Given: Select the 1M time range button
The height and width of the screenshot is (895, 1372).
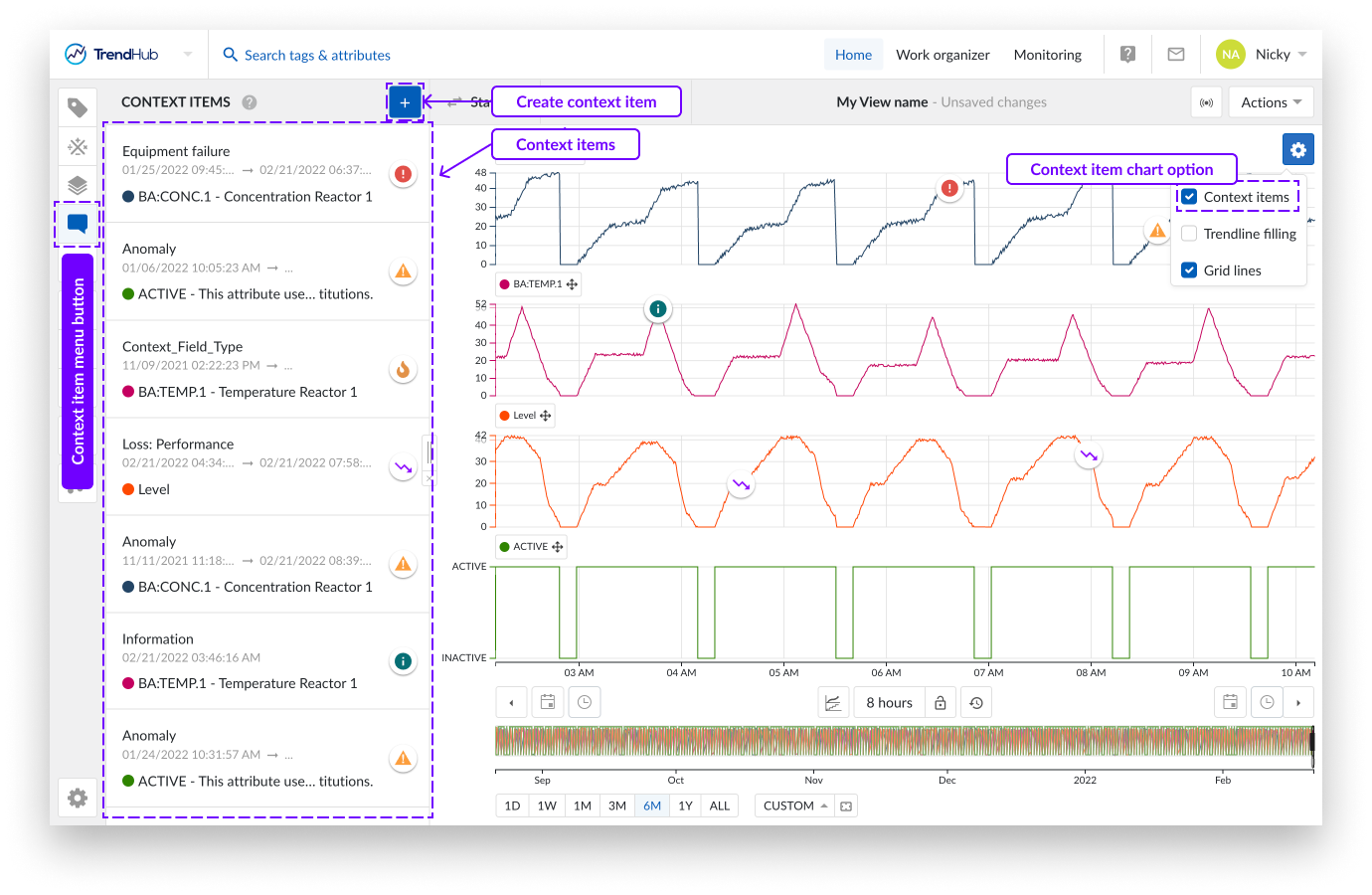Looking at the screenshot, I should (583, 805).
